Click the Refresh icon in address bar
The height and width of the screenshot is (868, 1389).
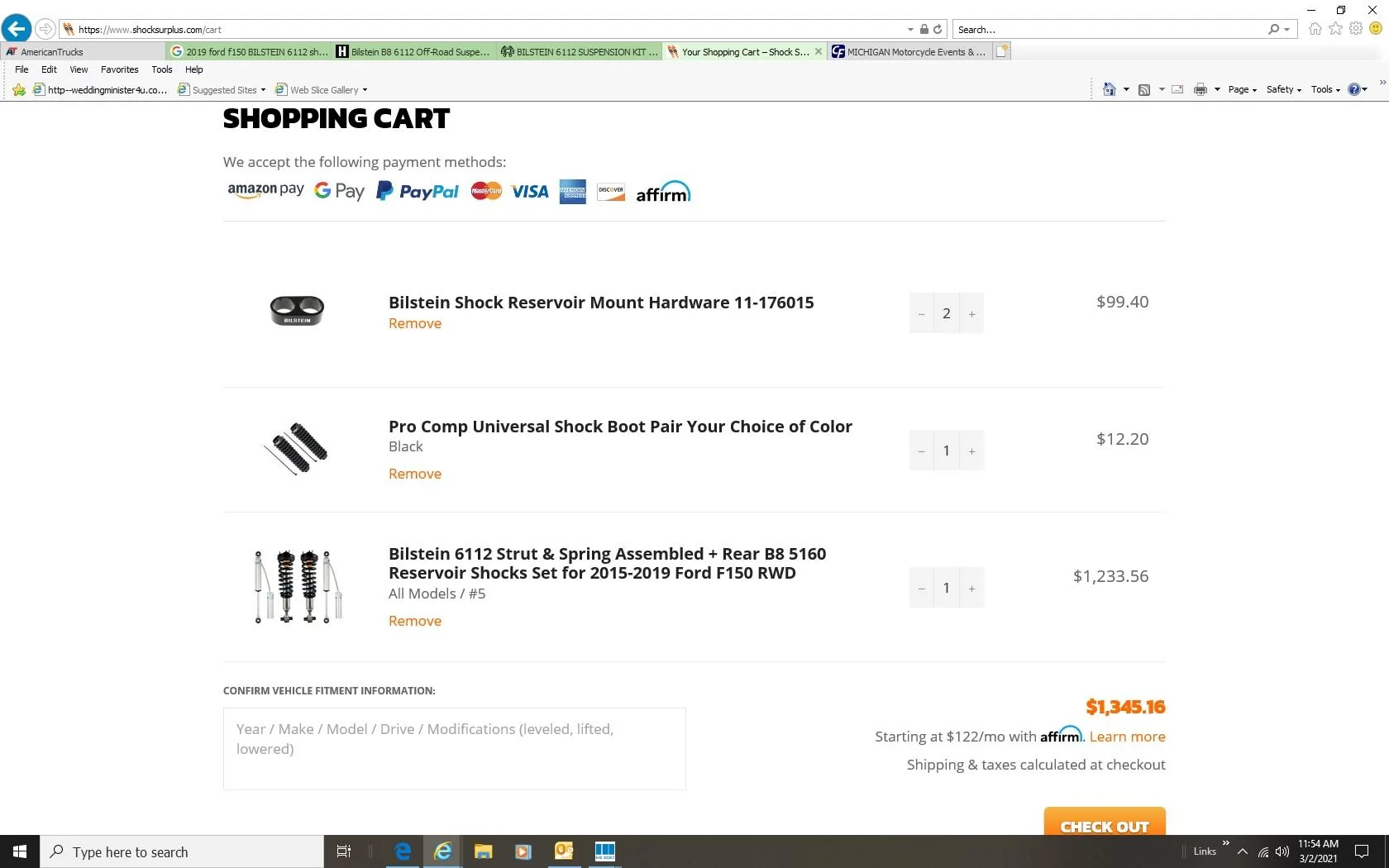click(938, 29)
